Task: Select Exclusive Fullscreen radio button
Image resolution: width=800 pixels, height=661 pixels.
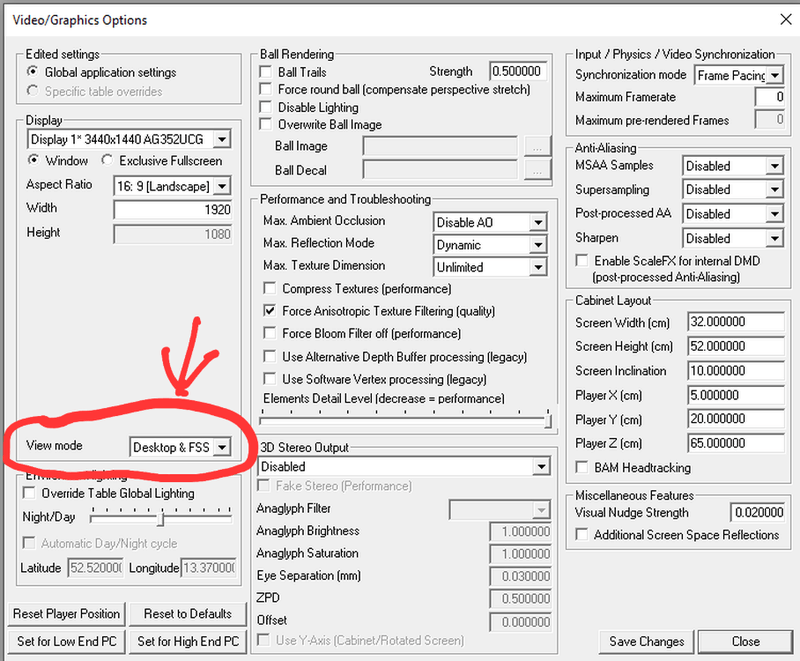Action: coord(107,160)
